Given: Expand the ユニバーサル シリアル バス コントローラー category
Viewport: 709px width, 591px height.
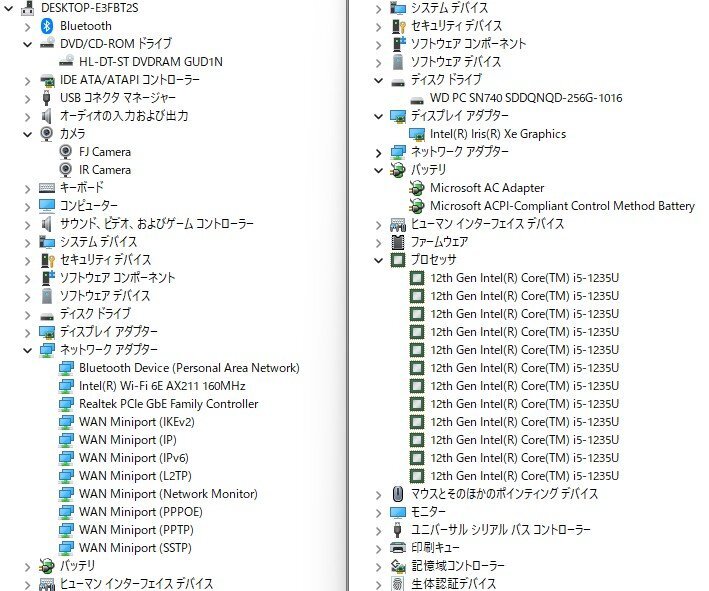Looking at the screenshot, I should 378,530.
